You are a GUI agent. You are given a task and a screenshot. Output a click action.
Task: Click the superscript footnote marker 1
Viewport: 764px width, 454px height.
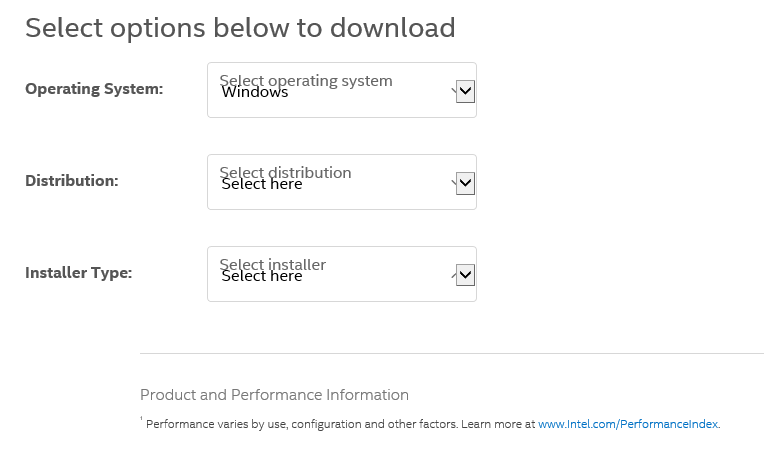click(x=142, y=420)
